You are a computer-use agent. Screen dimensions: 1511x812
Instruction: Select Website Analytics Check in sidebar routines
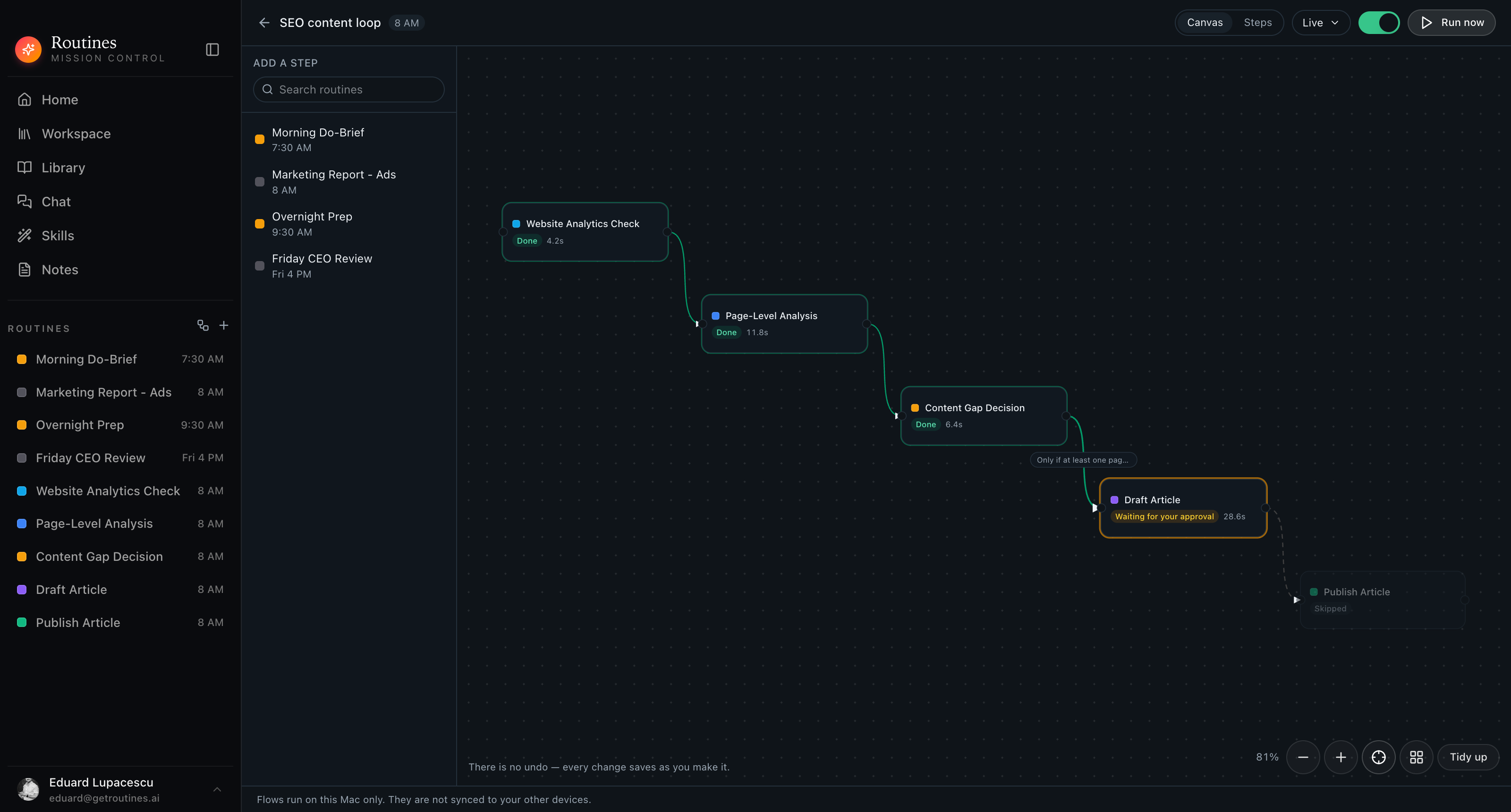tap(120, 491)
